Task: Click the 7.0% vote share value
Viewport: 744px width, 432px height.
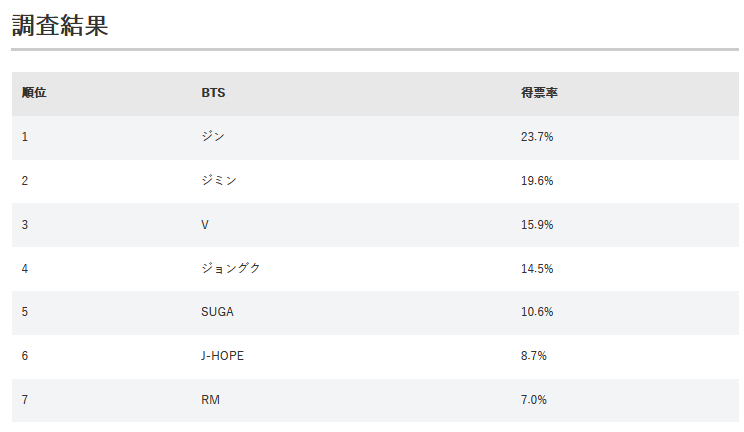Action: click(x=534, y=400)
